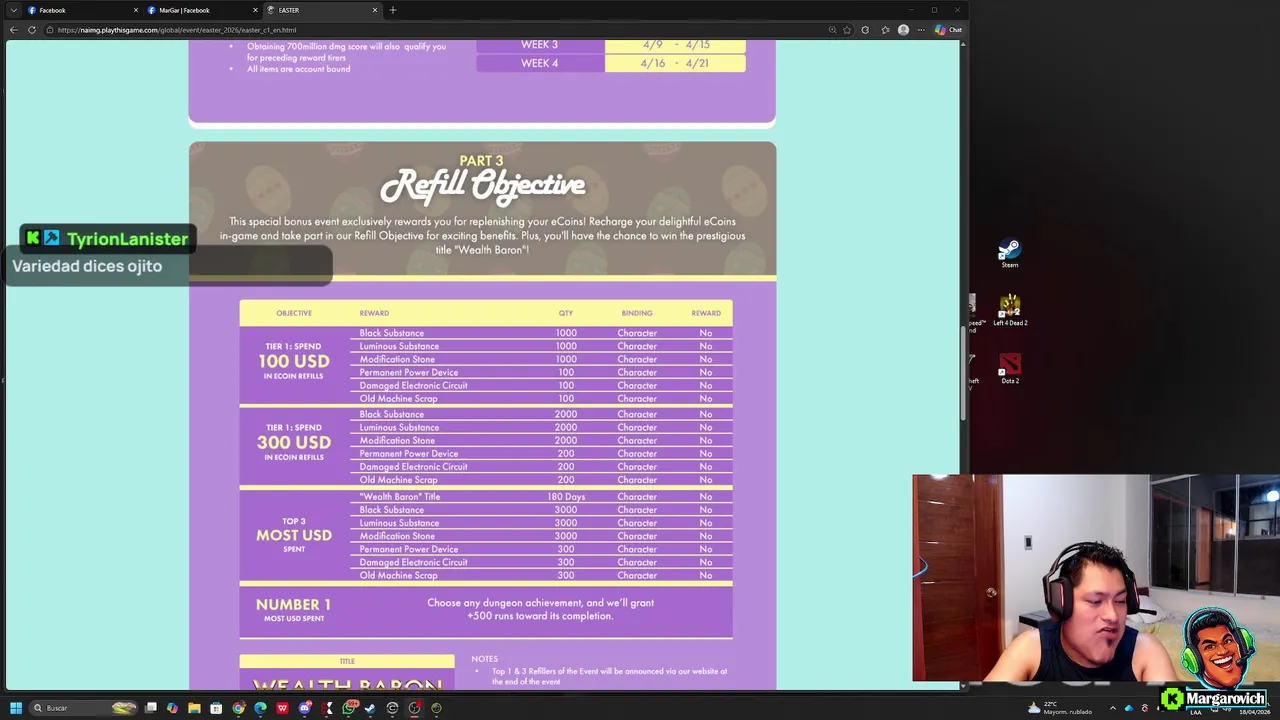Open a new browser tab

coord(393,10)
